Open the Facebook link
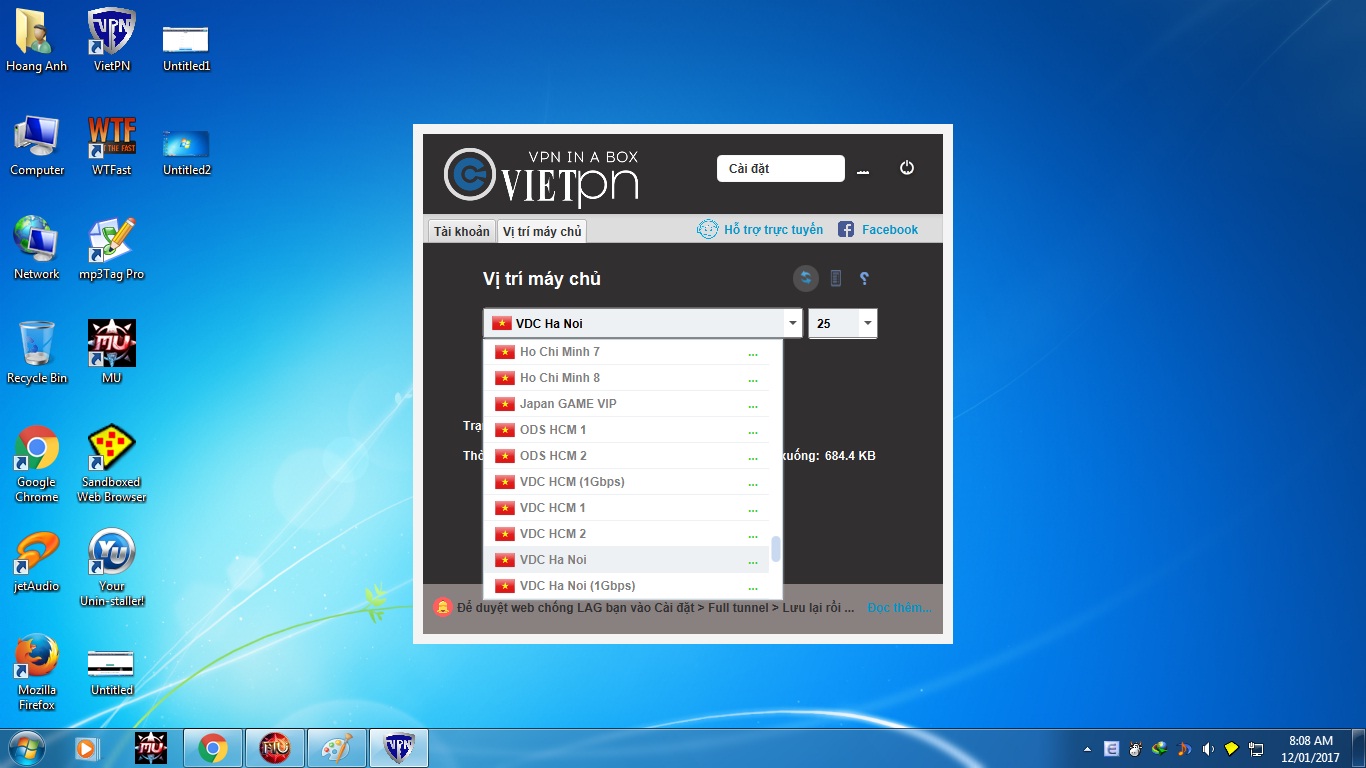 [x=878, y=229]
